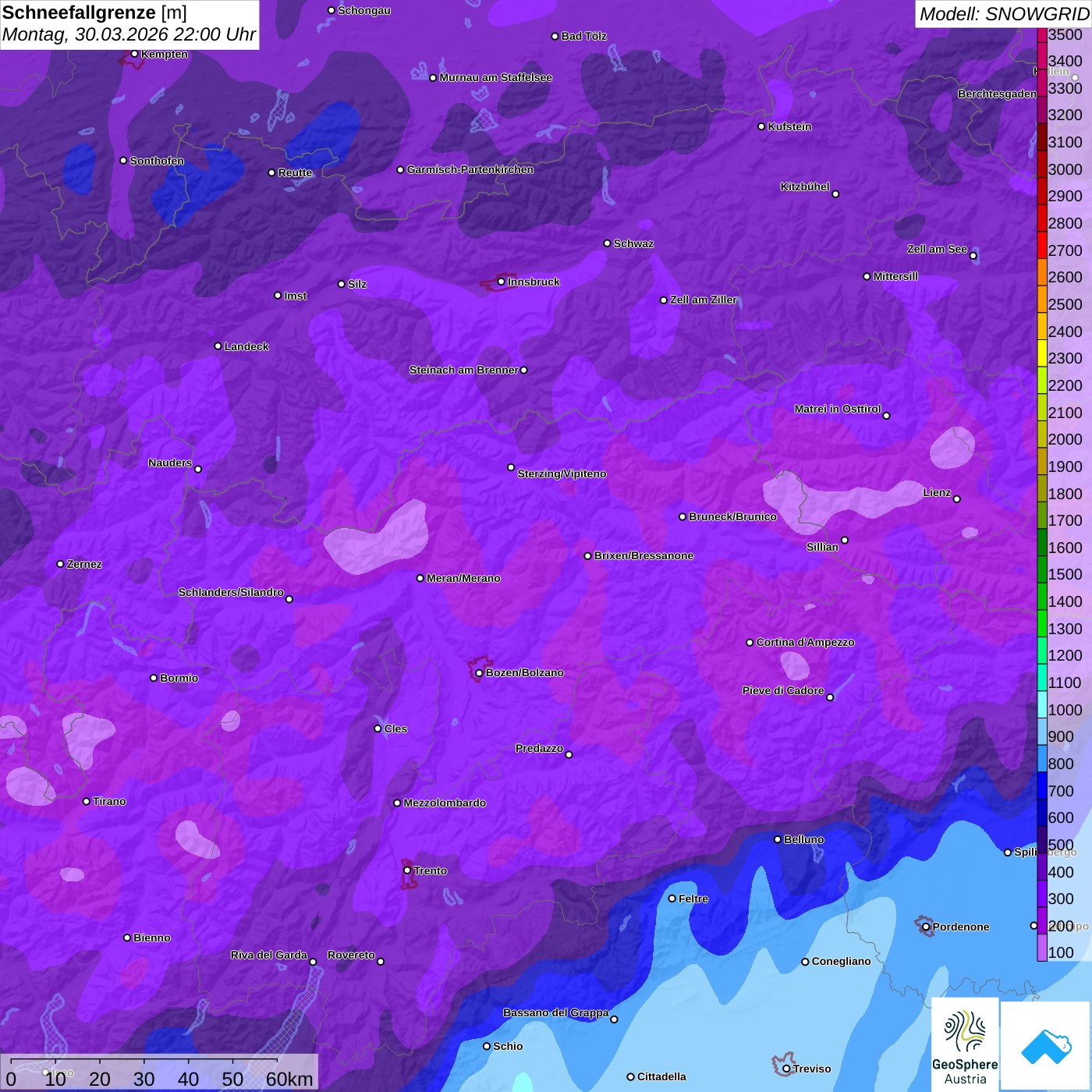Click the Kufstein marker dot
The width and height of the screenshot is (1092, 1092).
coord(761,126)
